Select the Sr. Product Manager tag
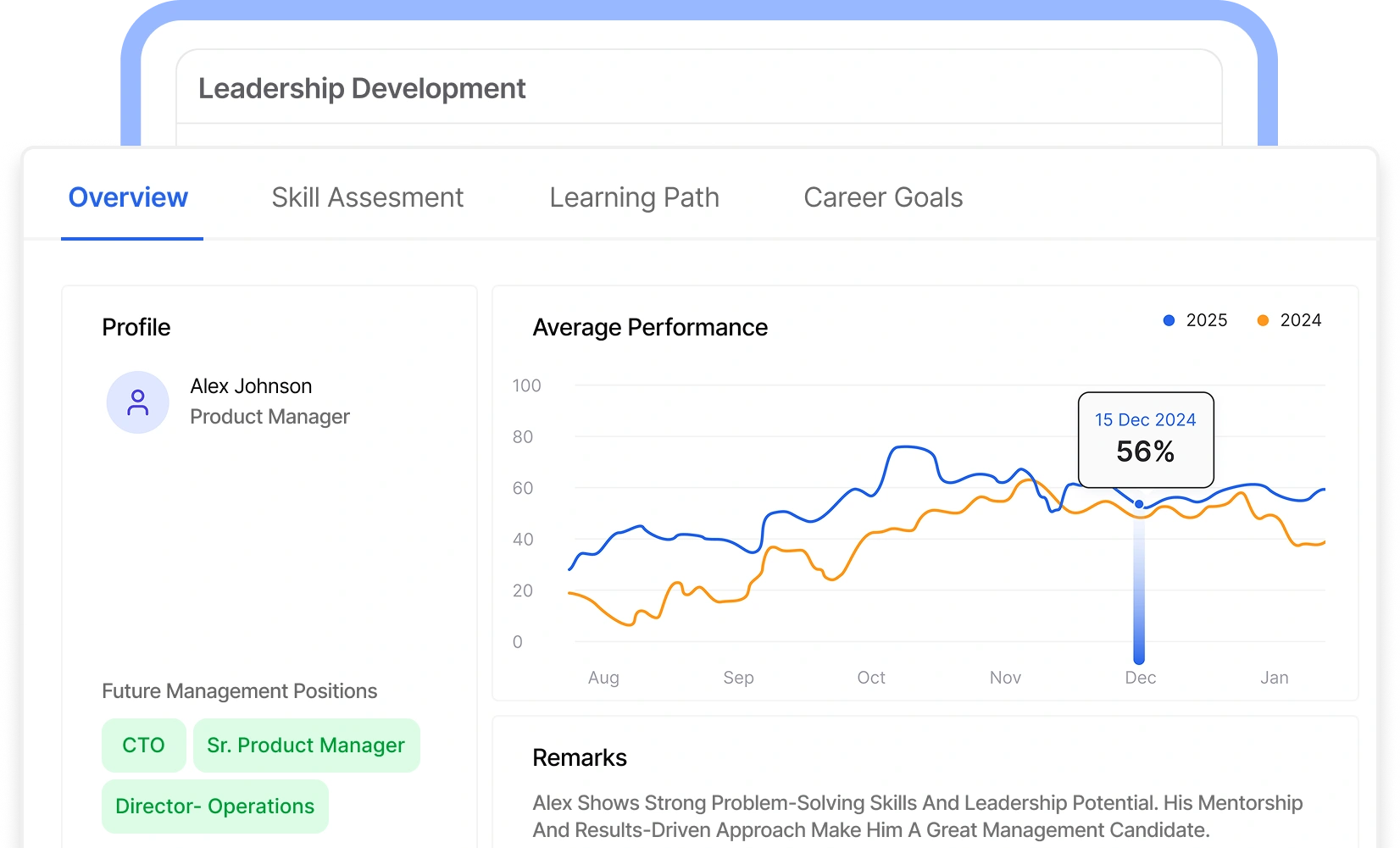Screen dimensions: 1400x848 coord(306,745)
